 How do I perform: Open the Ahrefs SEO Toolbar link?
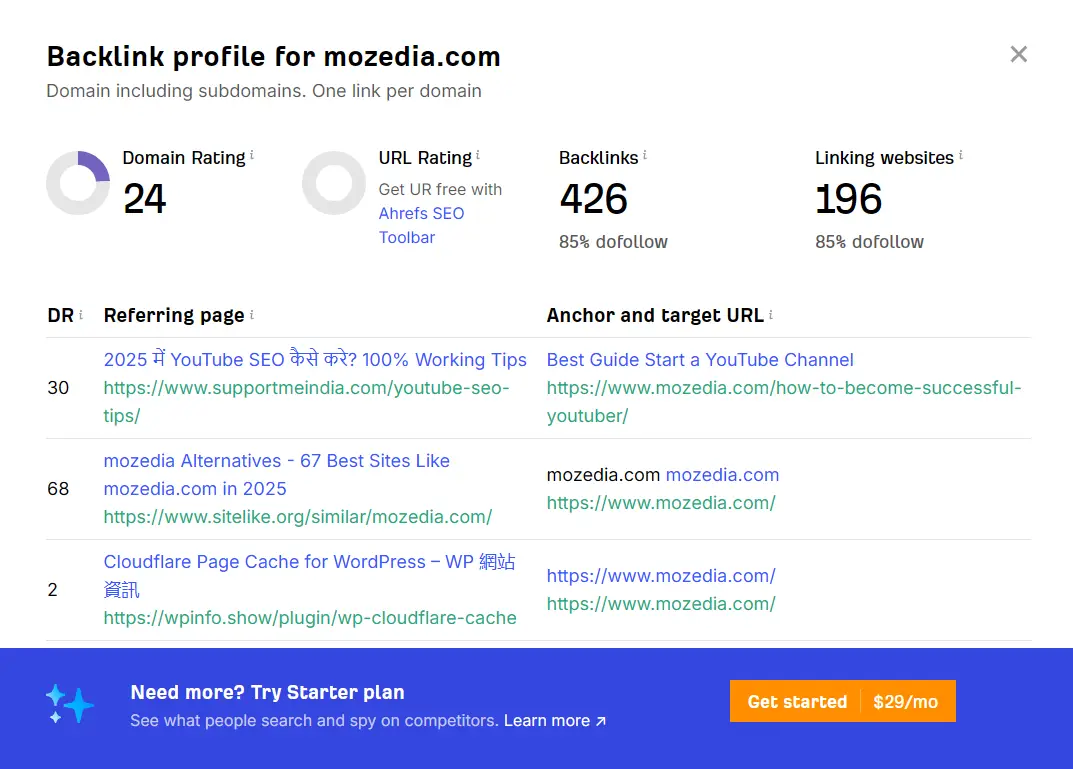pyautogui.click(x=421, y=213)
